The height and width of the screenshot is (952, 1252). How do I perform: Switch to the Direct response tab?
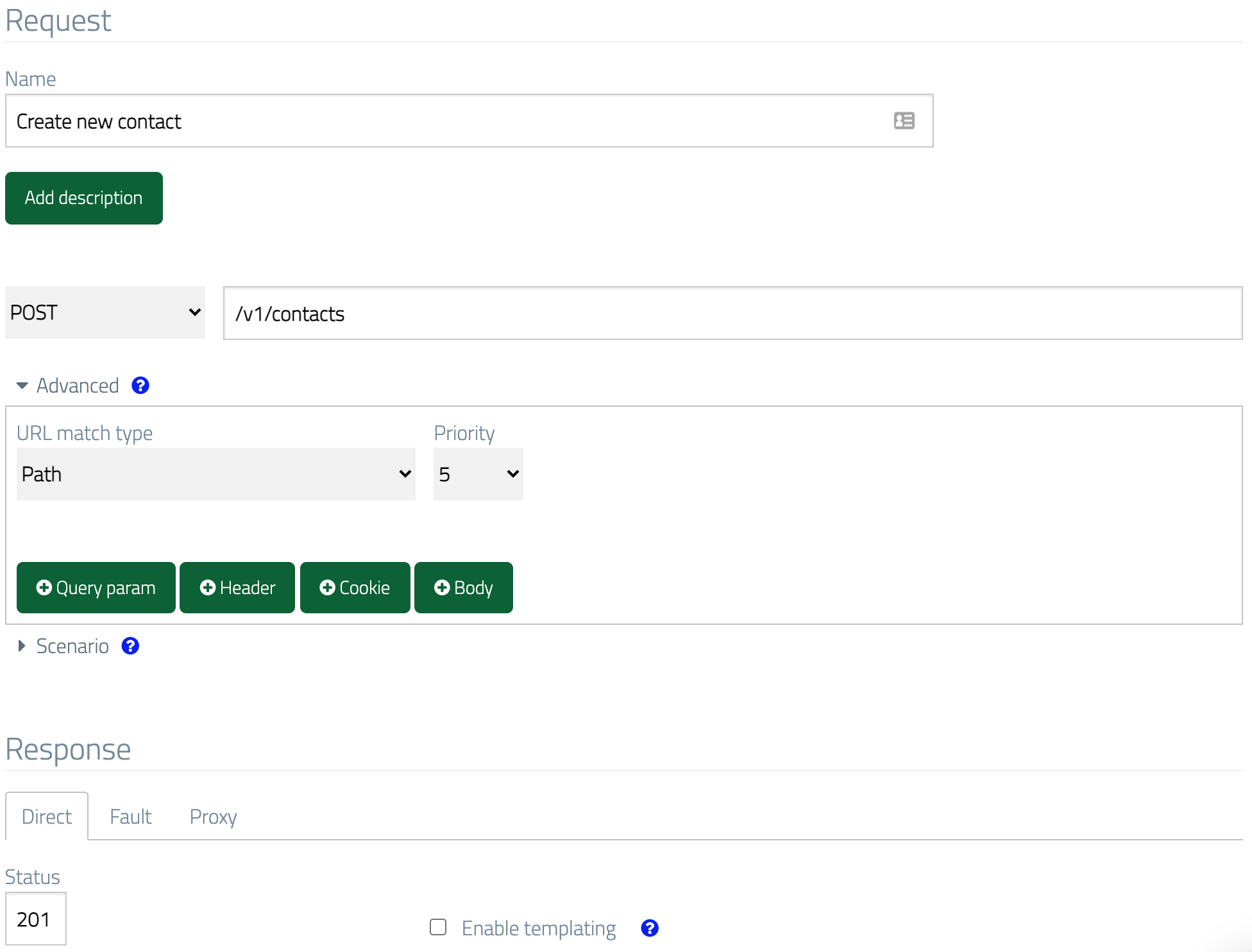tap(47, 817)
